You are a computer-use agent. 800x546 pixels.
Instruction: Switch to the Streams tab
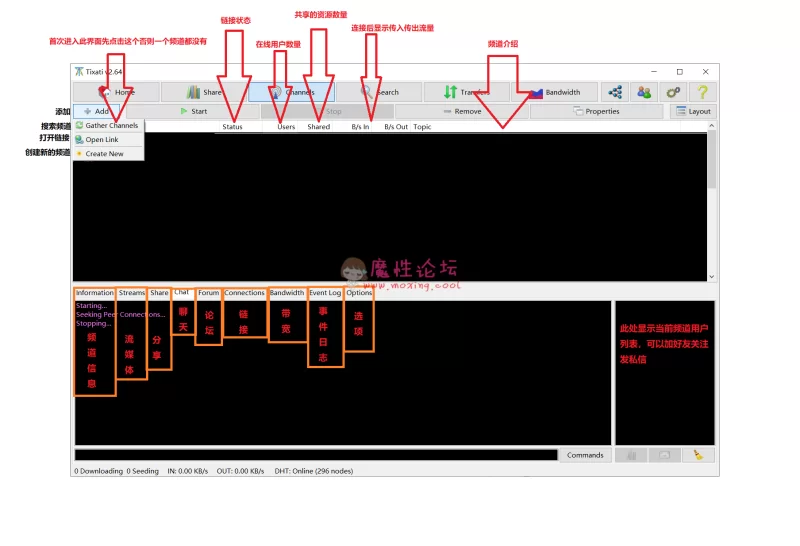(132, 293)
